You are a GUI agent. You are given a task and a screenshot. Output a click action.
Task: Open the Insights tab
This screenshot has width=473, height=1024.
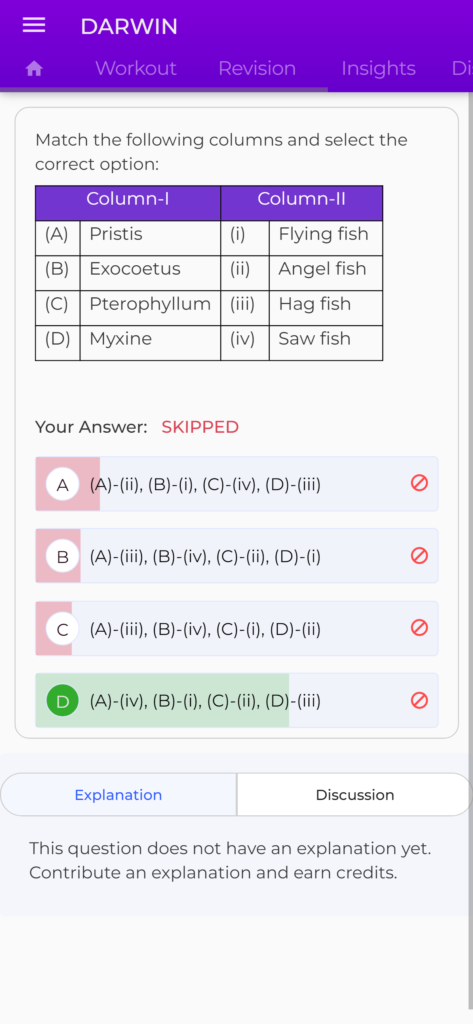click(378, 69)
